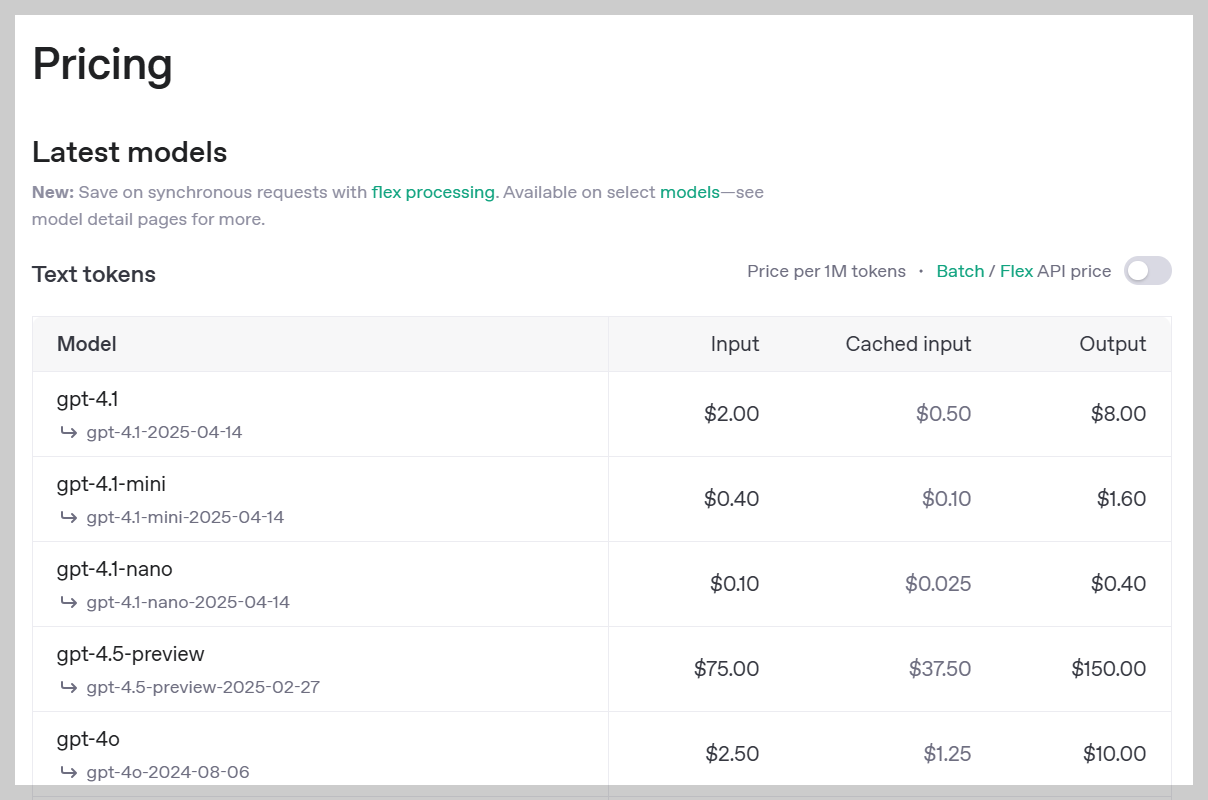The width and height of the screenshot is (1208, 800).
Task: Open the flex processing link
Action: click(x=433, y=192)
